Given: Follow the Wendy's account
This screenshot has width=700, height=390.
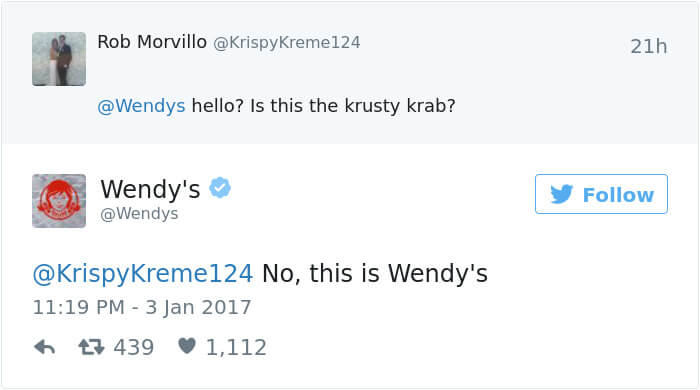Looking at the screenshot, I should coord(601,194).
